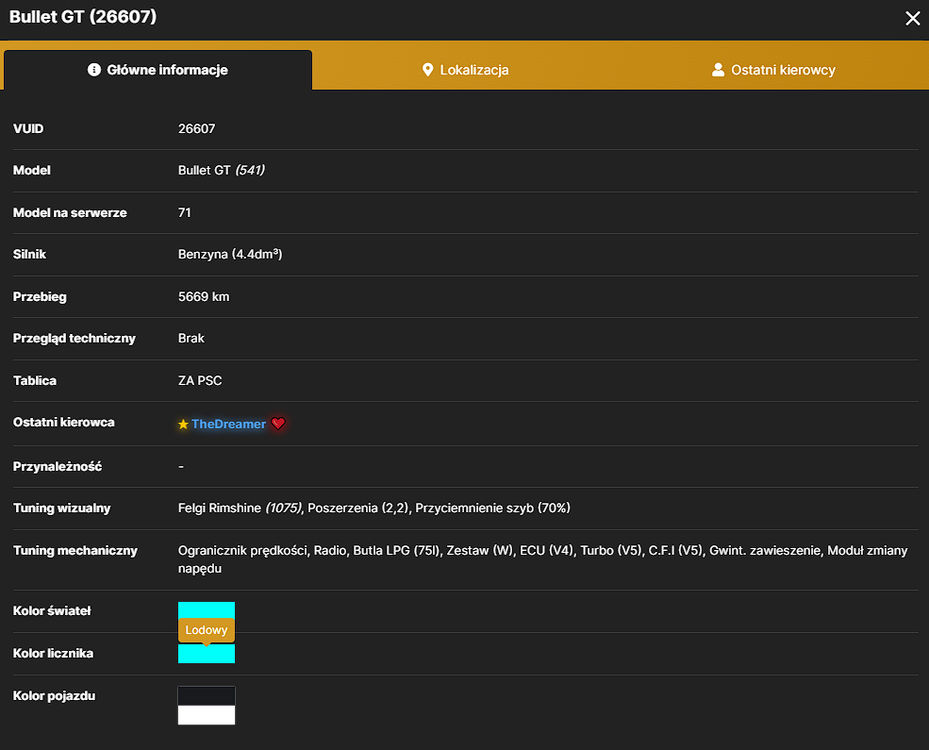Click the Tuning wizualny row label
The height and width of the screenshot is (750, 929).
tap(62, 508)
